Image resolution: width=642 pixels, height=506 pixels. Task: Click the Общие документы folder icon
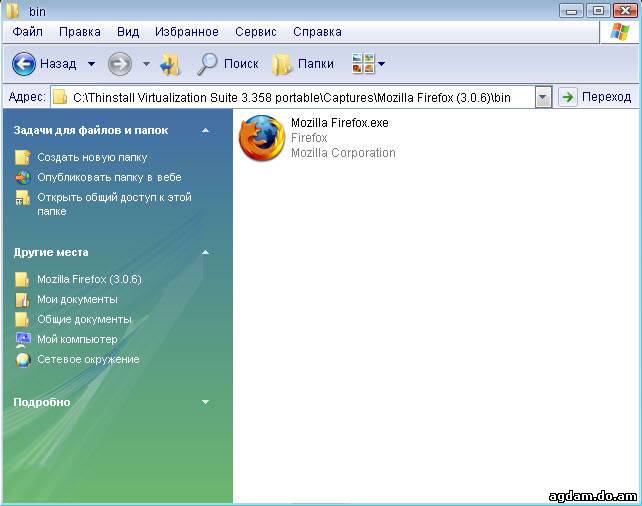pyautogui.click(x=22, y=319)
